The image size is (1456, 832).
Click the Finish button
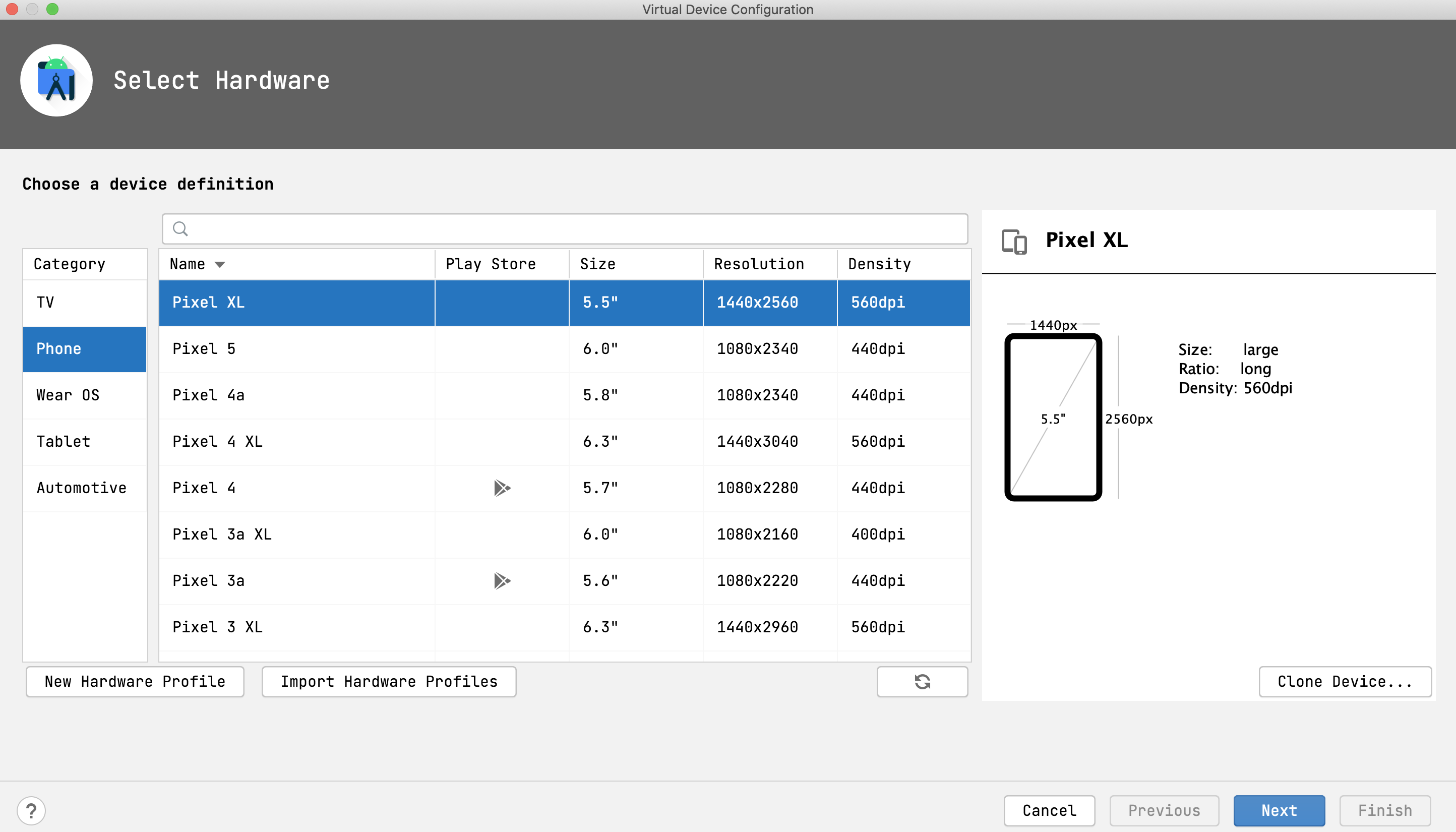[1384, 810]
